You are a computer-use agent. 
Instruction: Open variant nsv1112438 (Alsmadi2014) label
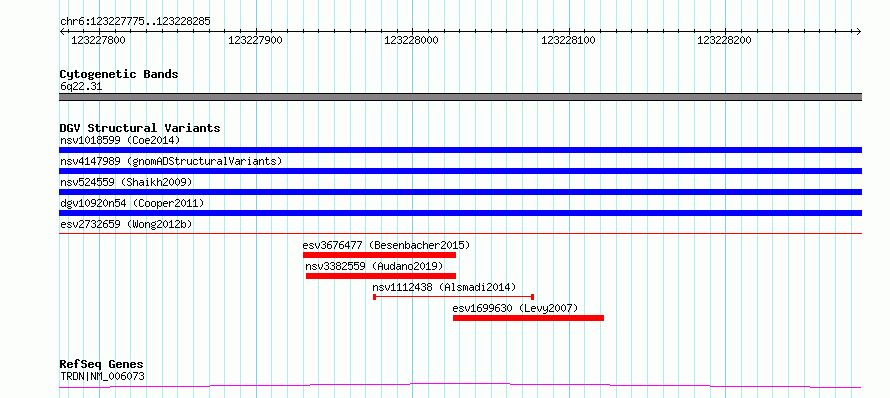click(x=444, y=287)
